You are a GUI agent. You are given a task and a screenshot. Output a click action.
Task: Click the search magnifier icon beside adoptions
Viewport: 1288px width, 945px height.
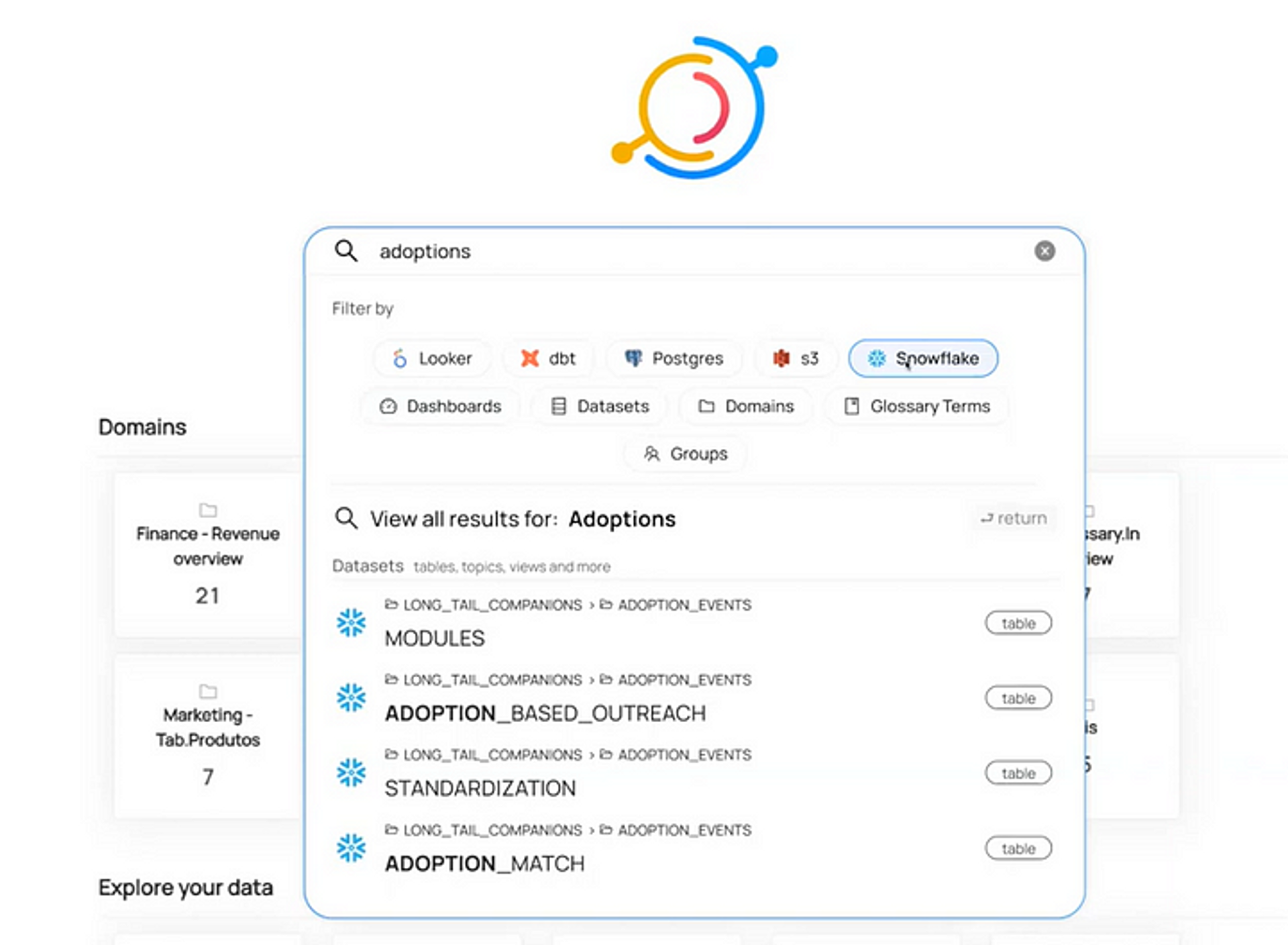click(x=346, y=251)
